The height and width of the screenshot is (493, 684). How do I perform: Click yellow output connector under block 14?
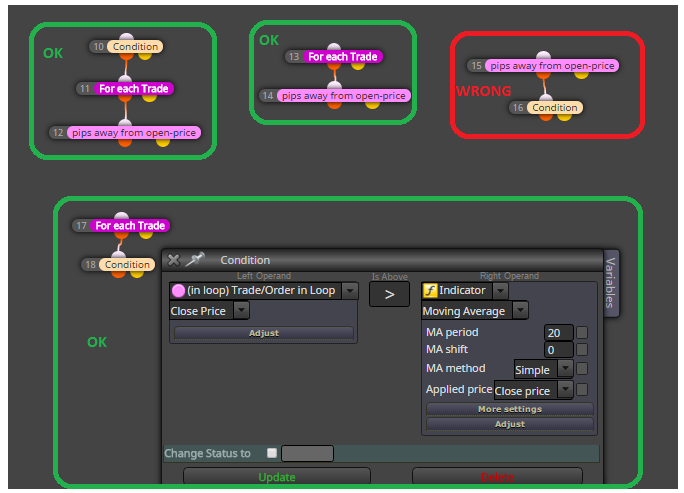click(372, 105)
